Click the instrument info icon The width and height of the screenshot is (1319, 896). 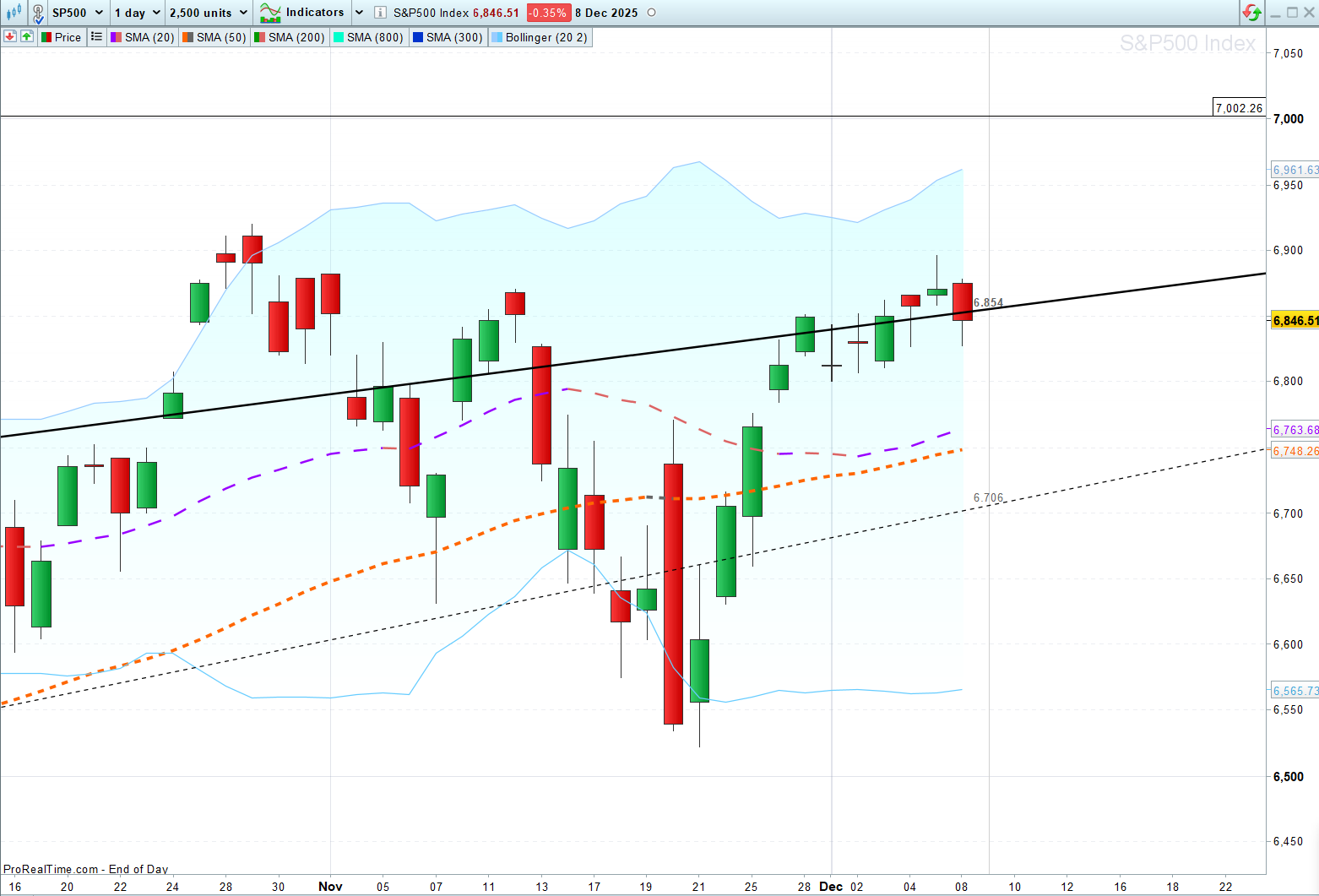tap(380, 13)
